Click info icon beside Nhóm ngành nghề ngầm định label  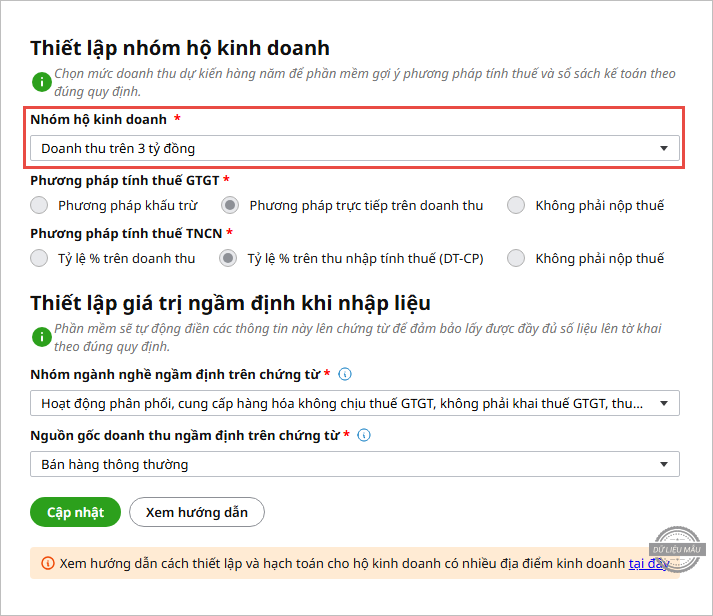click(x=345, y=374)
